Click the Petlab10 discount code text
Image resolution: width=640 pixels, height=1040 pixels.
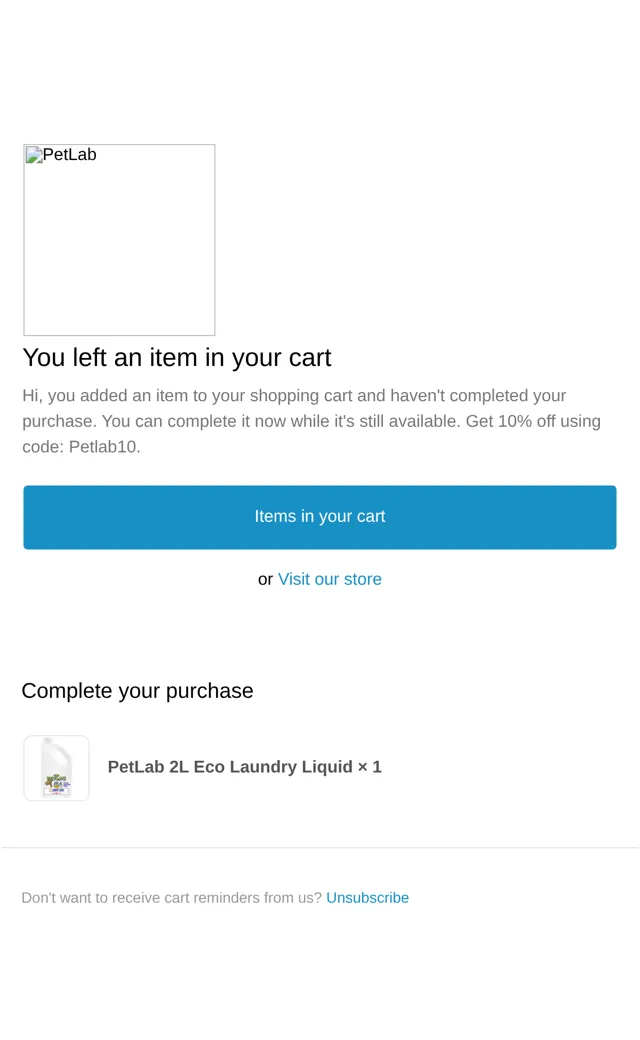tap(105, 447)
